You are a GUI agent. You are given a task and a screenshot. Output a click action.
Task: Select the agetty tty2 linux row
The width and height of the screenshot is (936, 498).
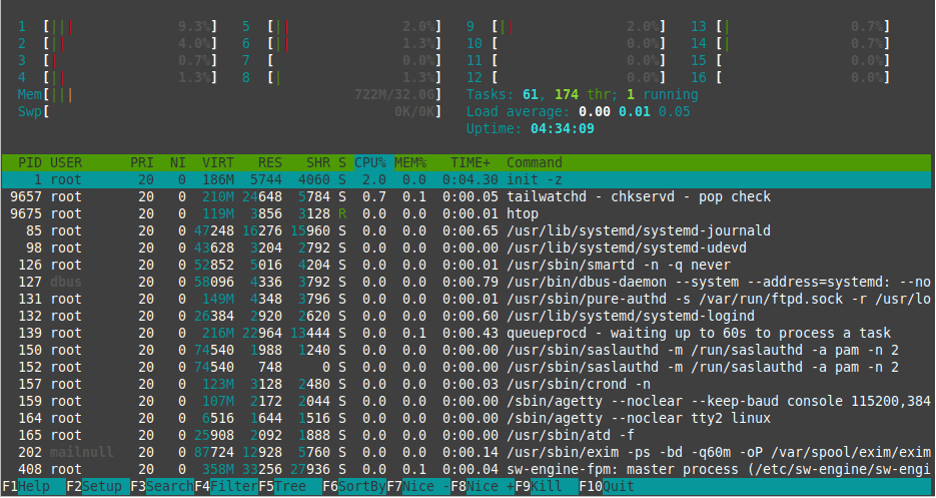[x=466, y=418]
